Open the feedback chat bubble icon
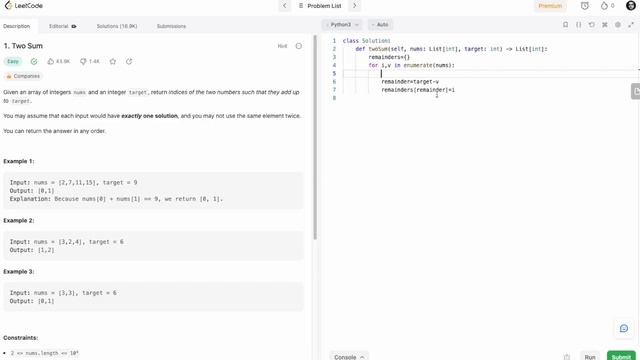Image resolution: width=640 pixels, height=360 pixels. pos(624,329)
